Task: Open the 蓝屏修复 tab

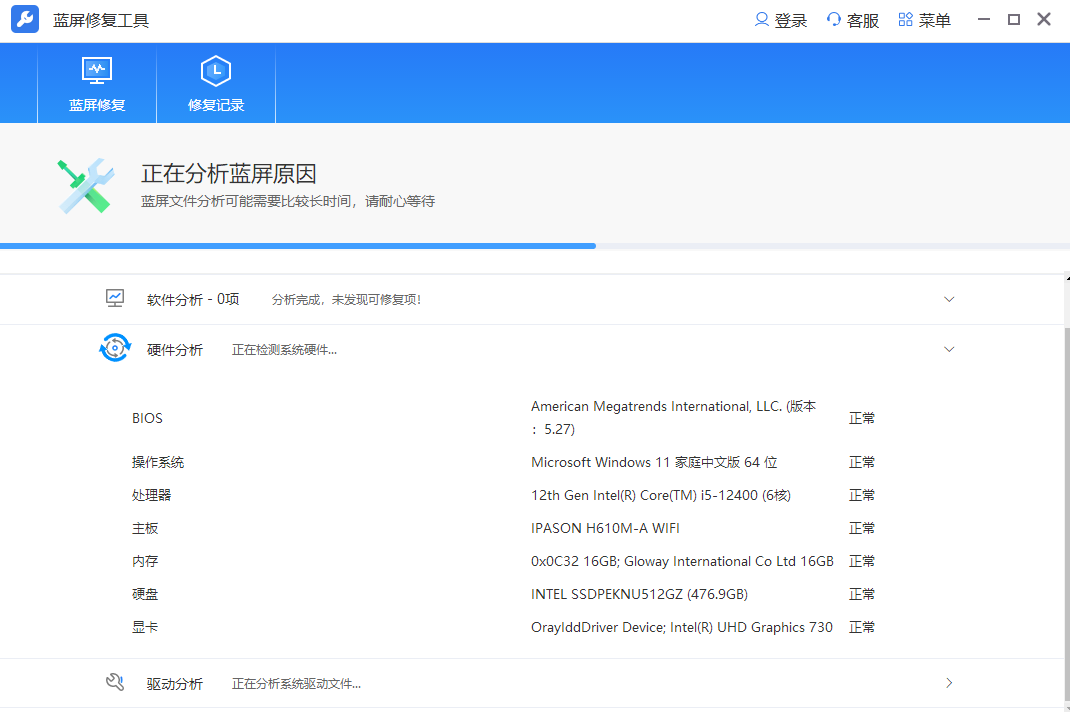Action: (x=97, y=84)
